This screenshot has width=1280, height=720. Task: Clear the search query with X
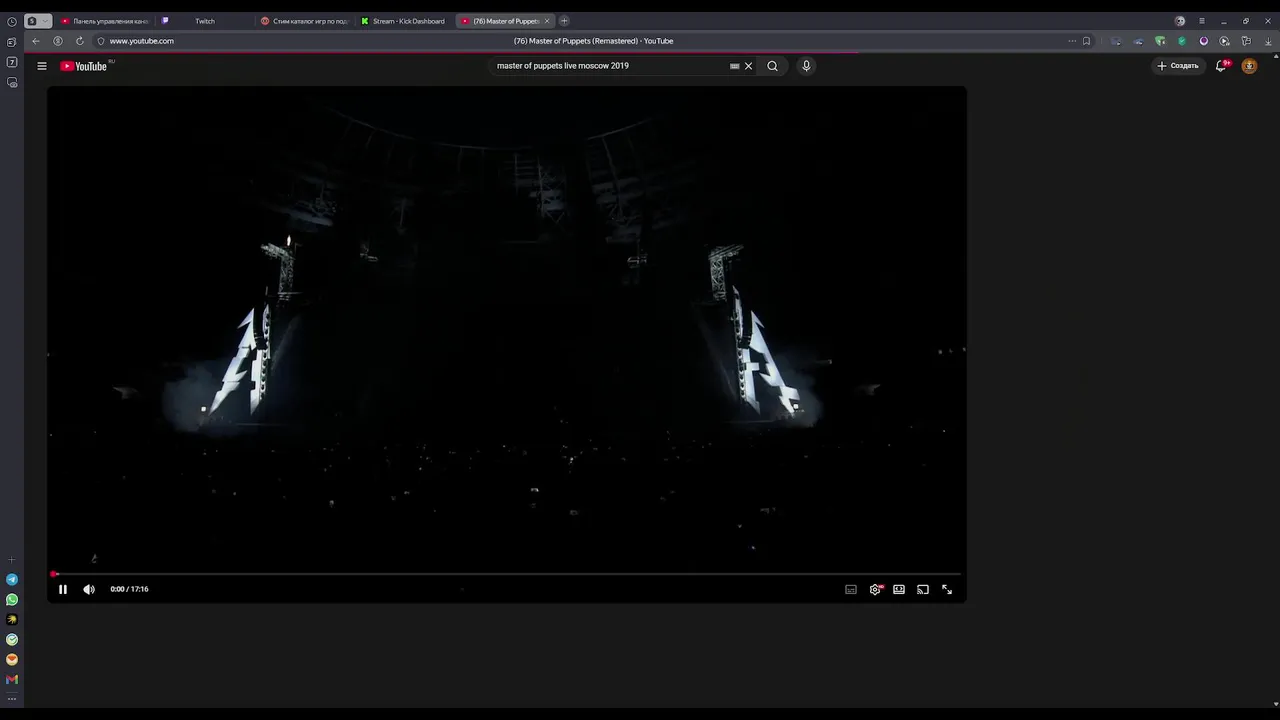click(748, 66)
